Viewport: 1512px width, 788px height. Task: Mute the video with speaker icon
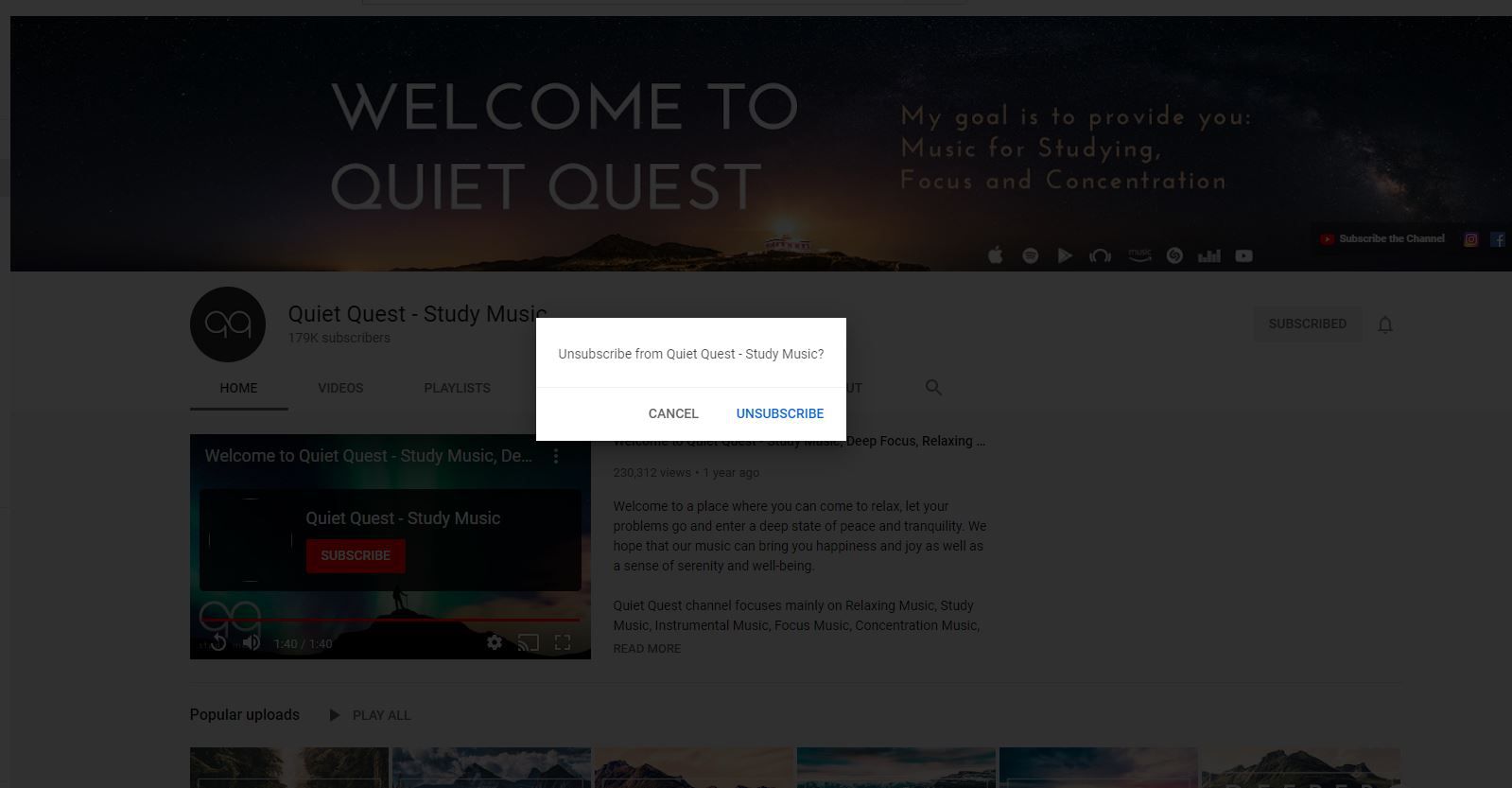point(252,643)
